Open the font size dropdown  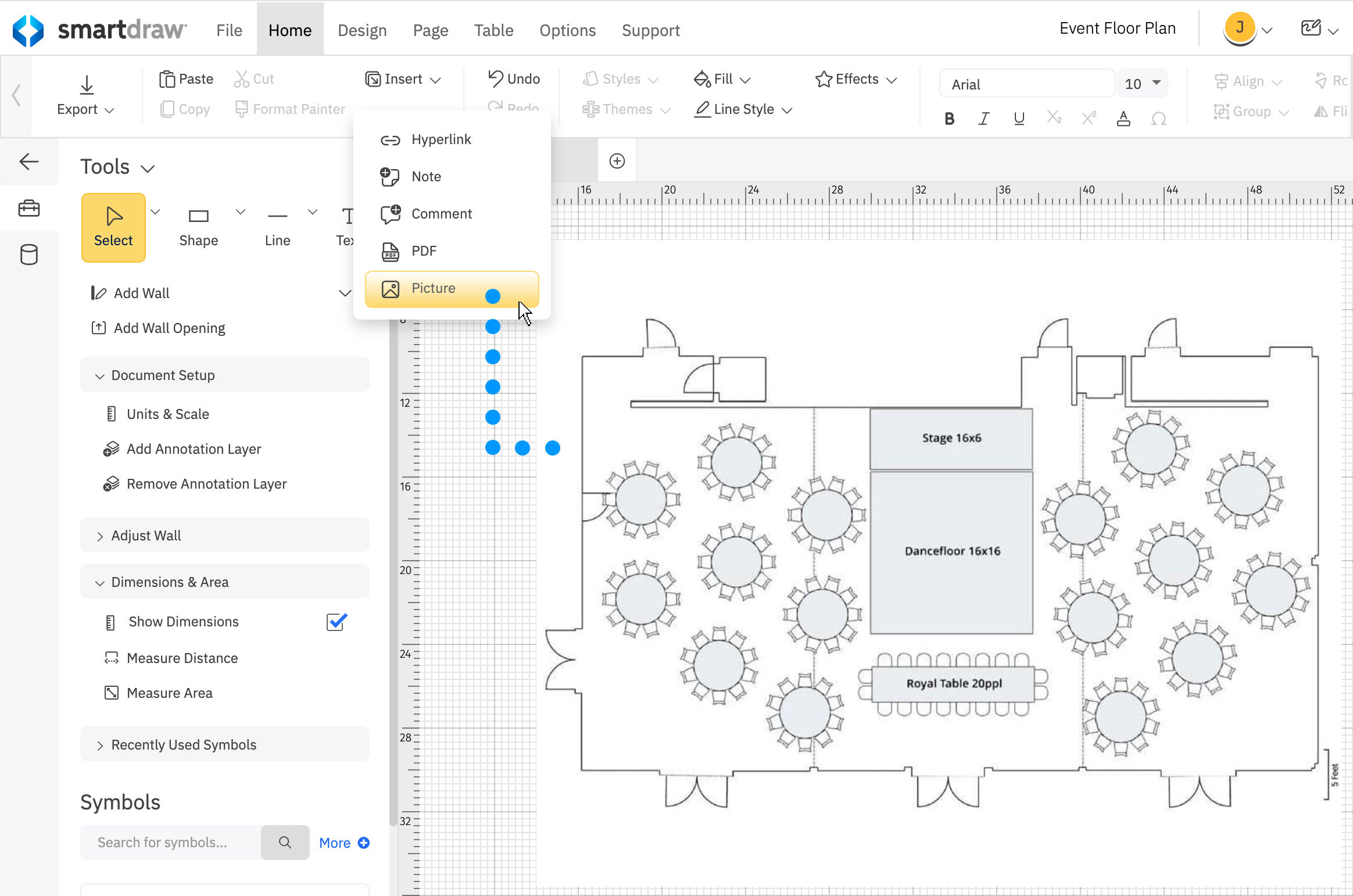1140,83
